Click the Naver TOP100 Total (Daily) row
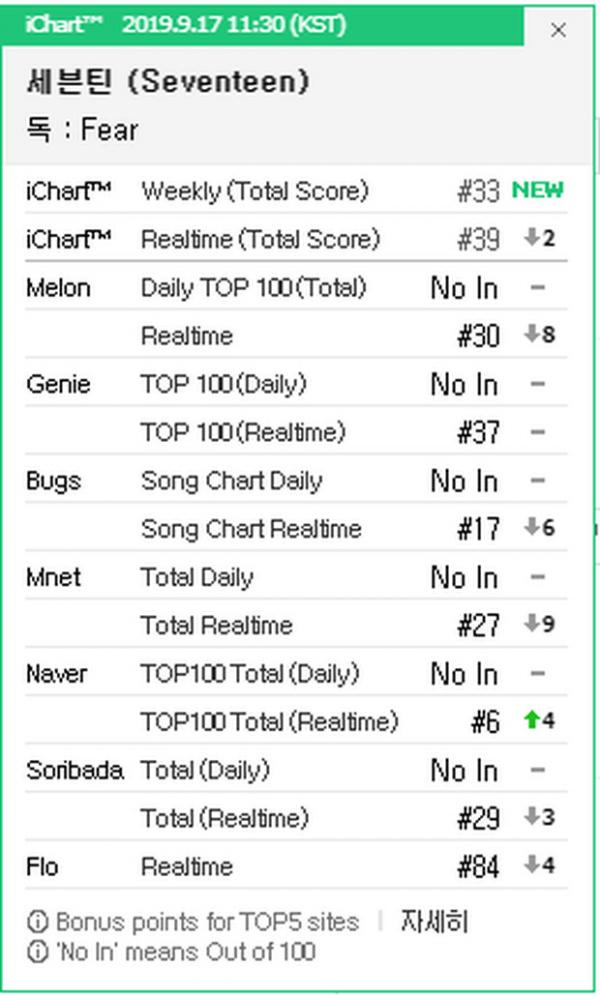This screenshot has height=995, width=600. (296, 673)
